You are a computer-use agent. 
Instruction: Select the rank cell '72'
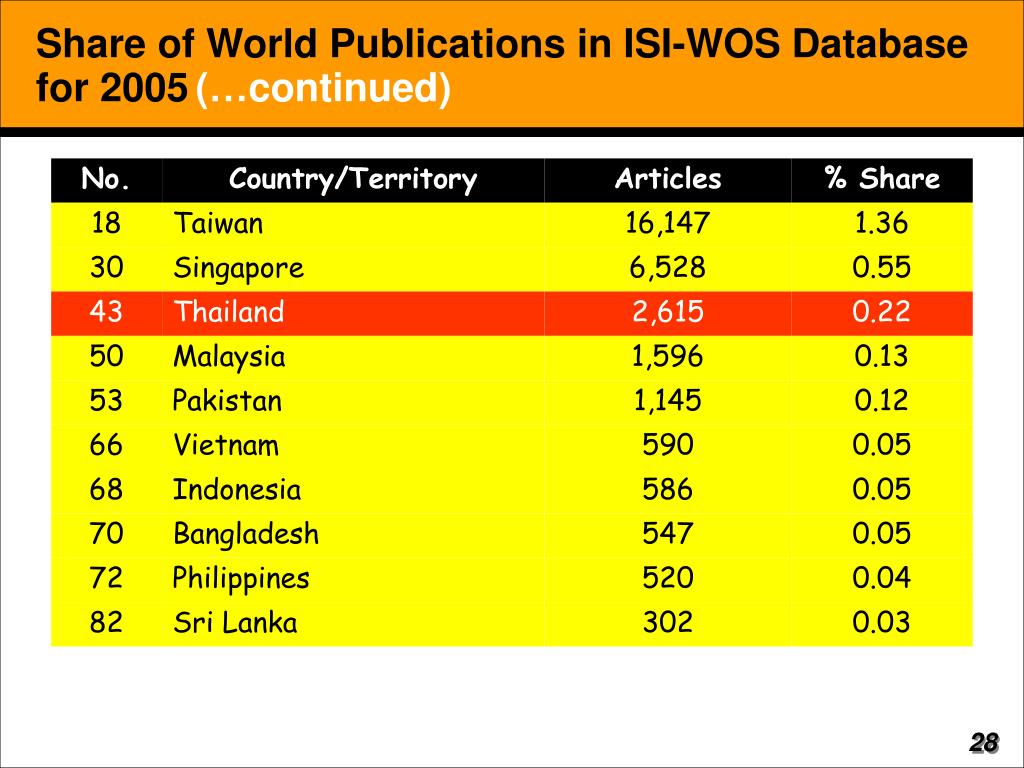click(106, 578)
